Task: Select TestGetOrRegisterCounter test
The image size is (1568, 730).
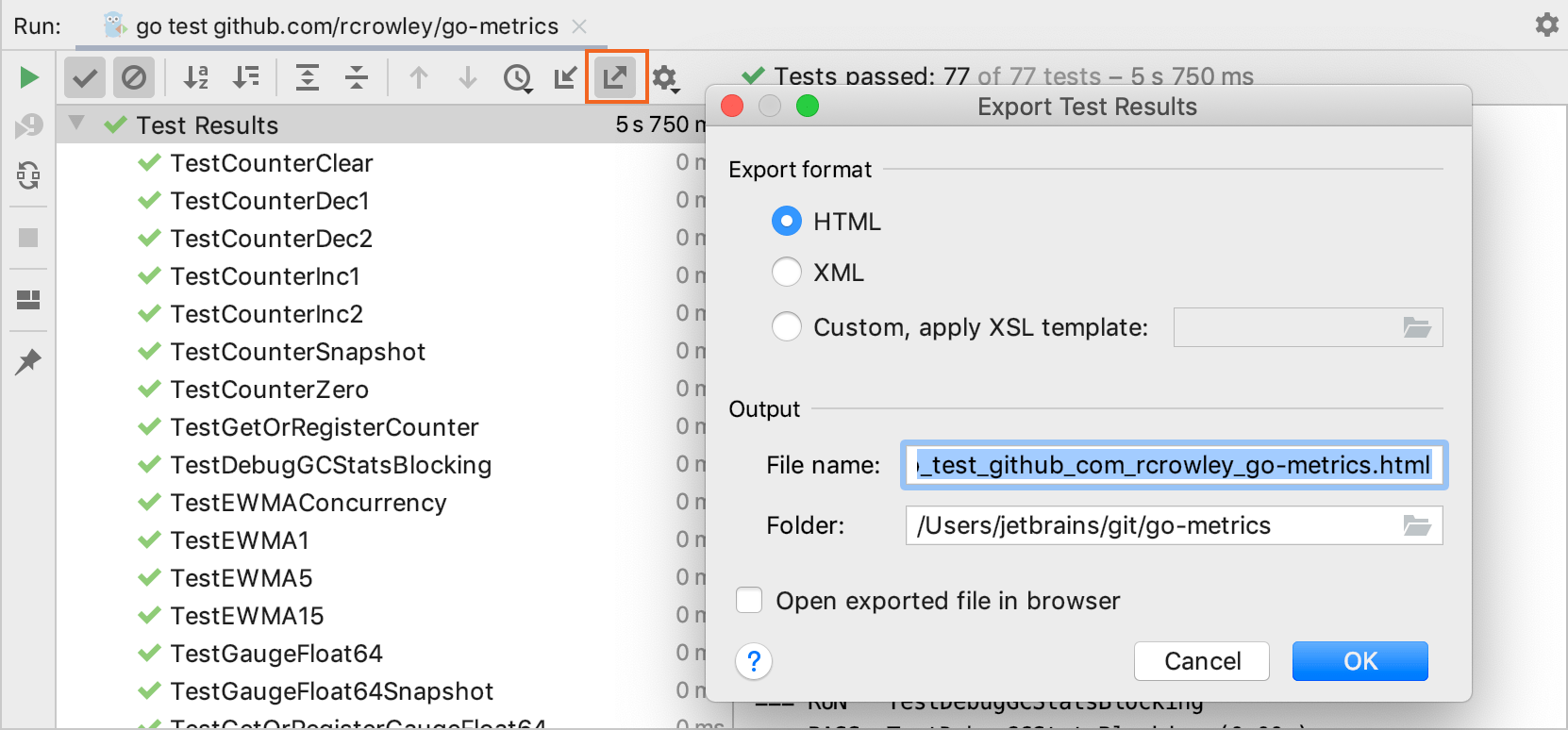Action: coord(325,427)
